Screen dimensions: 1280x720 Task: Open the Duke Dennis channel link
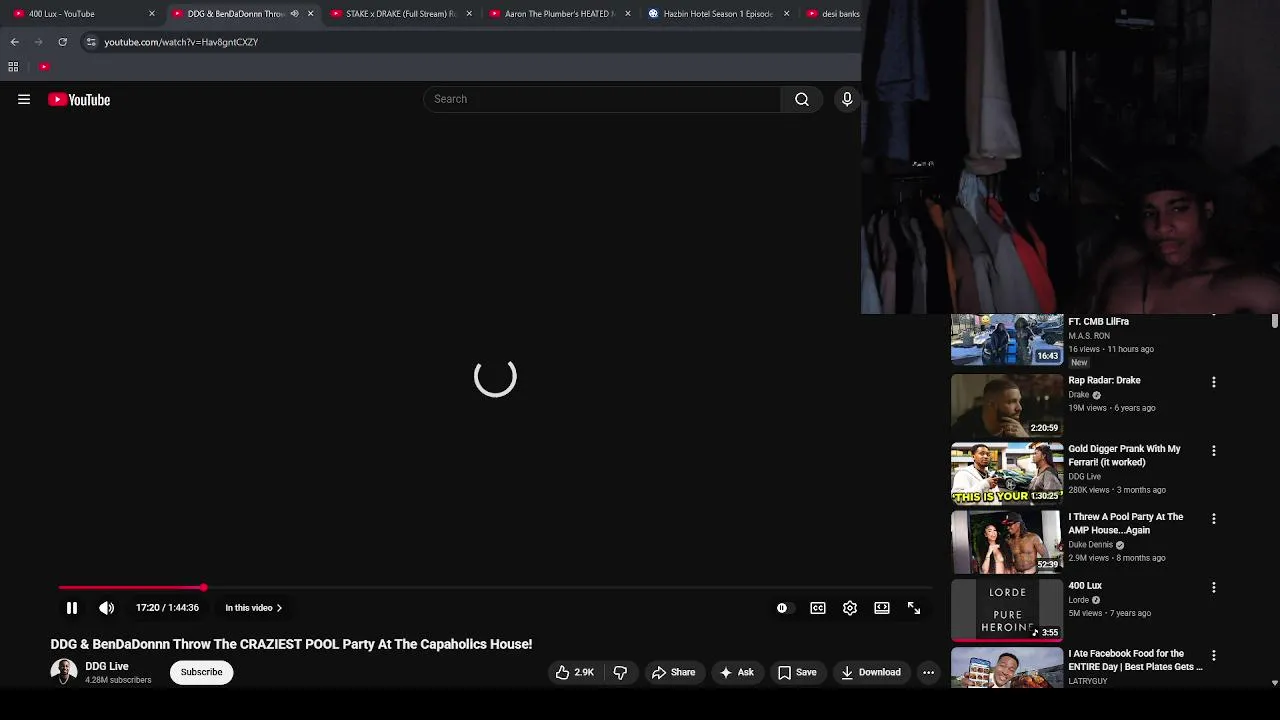(x=1090, y=545)
